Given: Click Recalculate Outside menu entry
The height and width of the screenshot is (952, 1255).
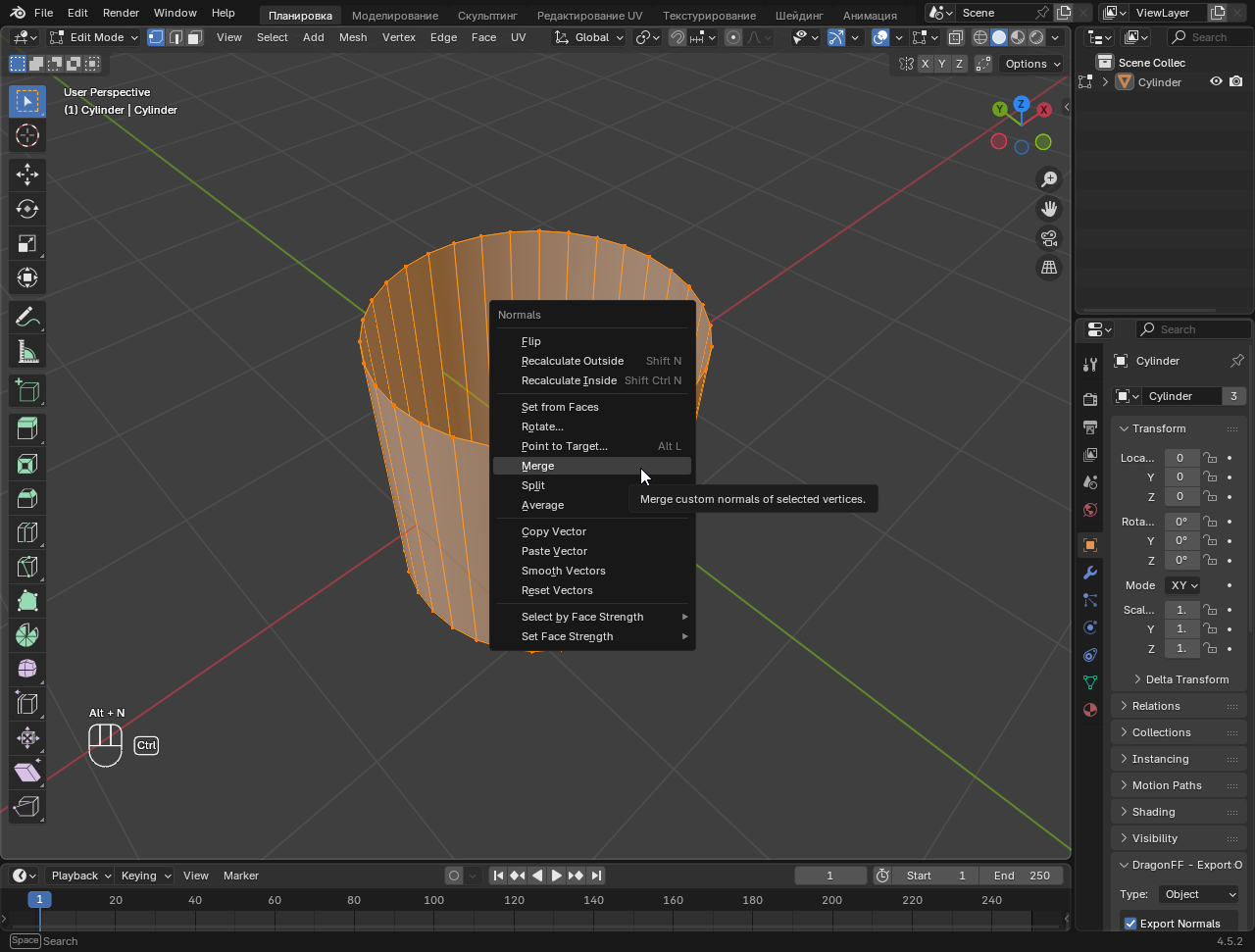Looking at the screenshot, I should point(573,361).
